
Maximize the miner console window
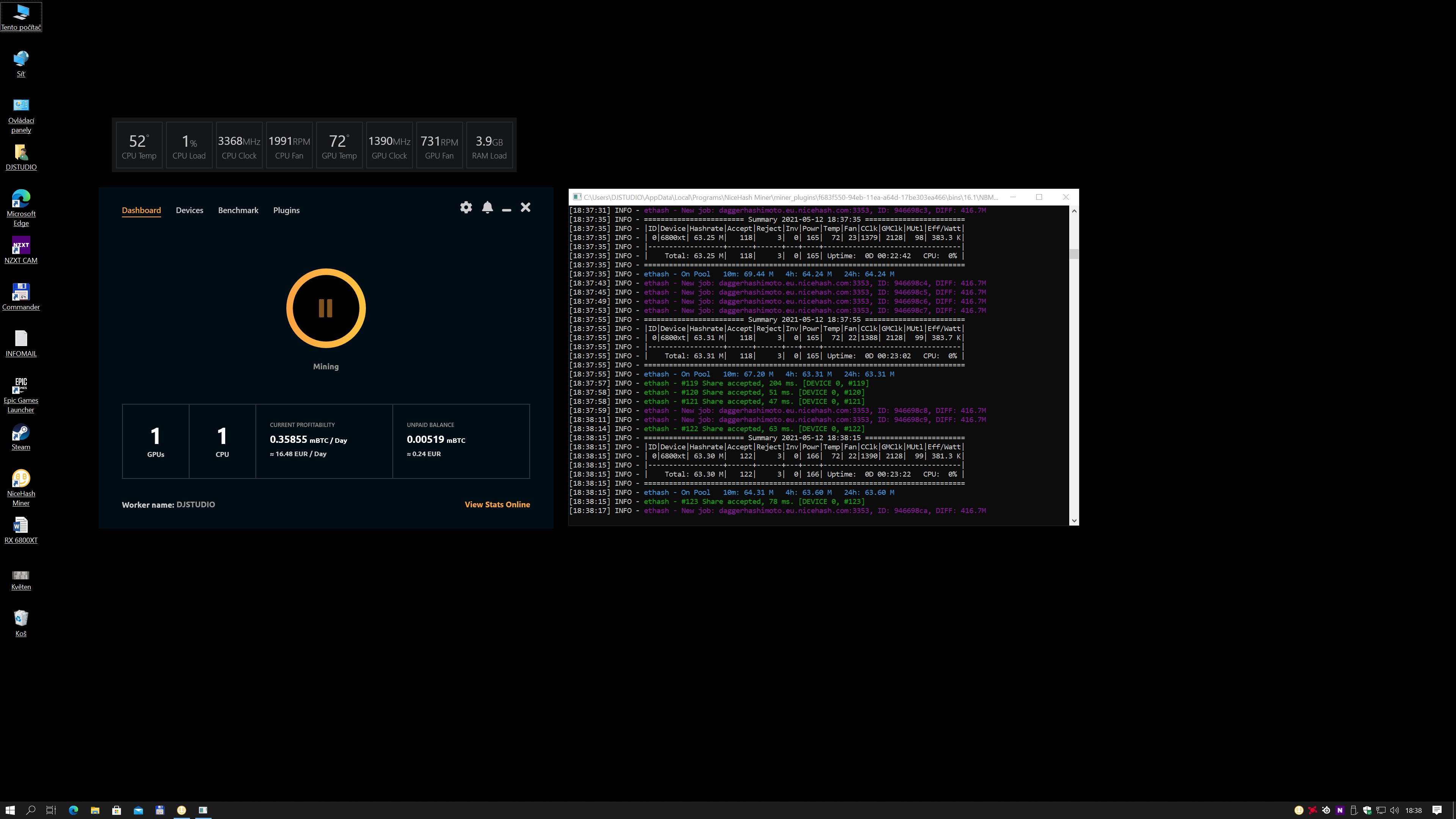[1039, 197]
